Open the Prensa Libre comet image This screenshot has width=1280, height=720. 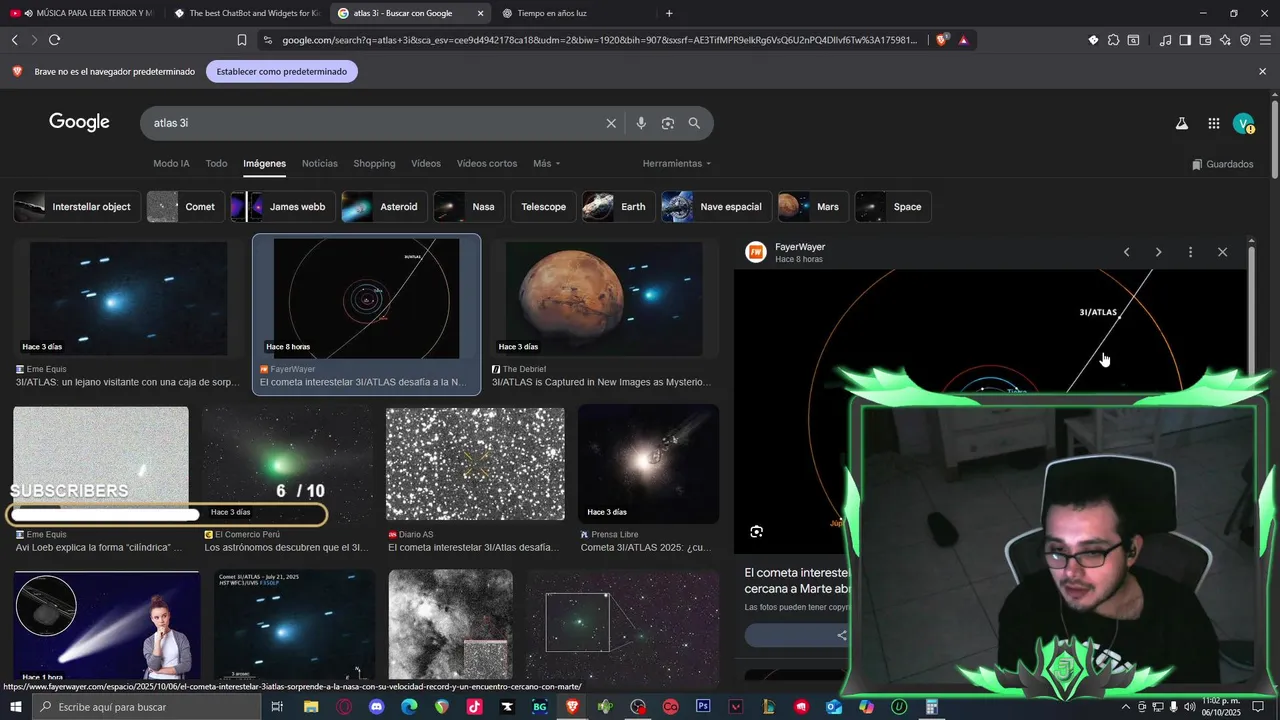[648, 464]
